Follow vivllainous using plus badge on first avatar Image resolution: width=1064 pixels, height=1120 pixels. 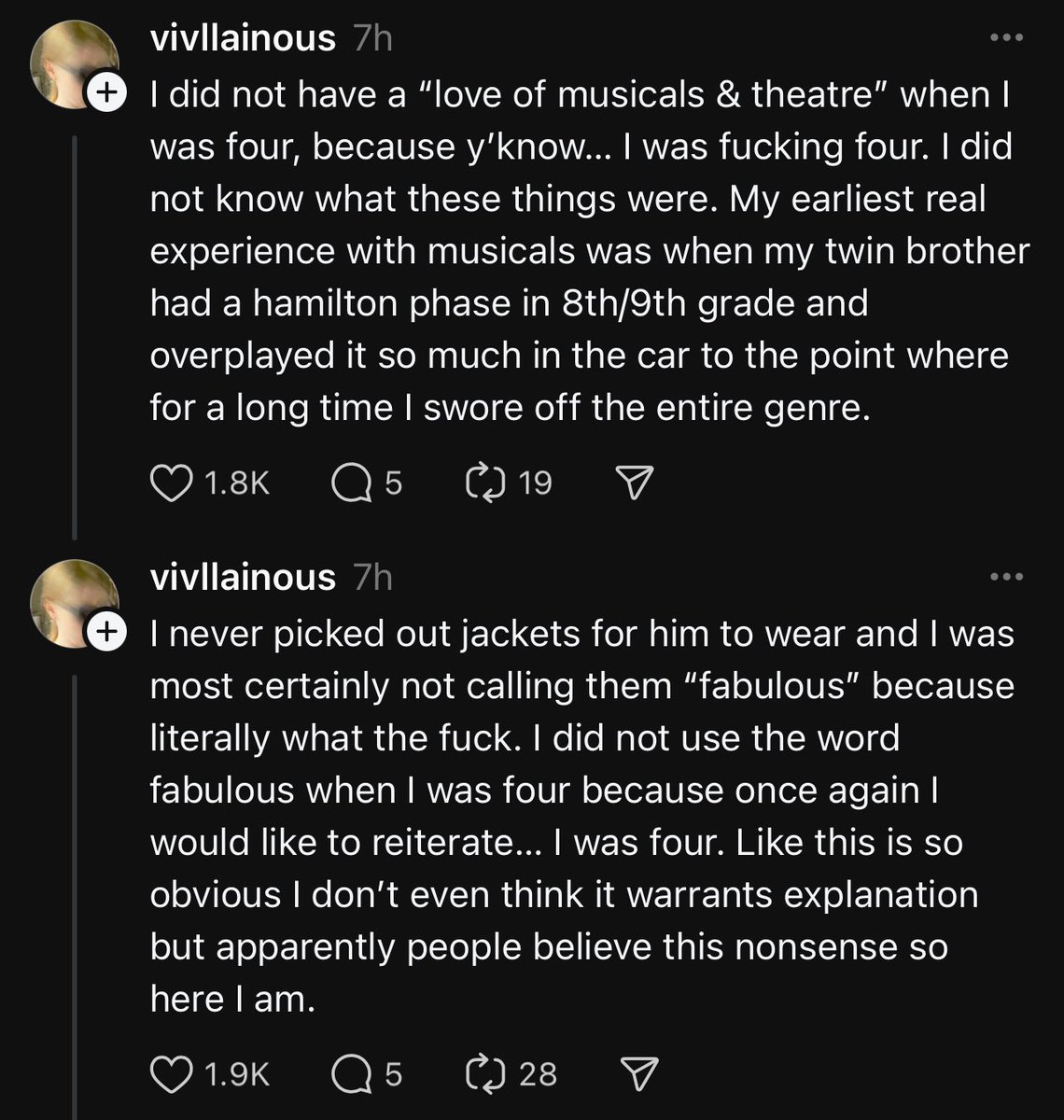coord(106,92)
